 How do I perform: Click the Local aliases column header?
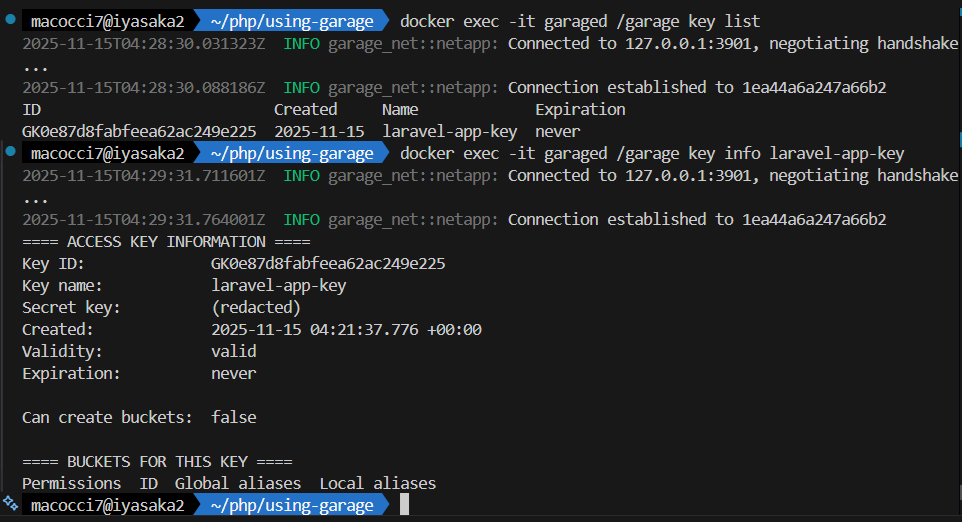[x=377, y=483]
